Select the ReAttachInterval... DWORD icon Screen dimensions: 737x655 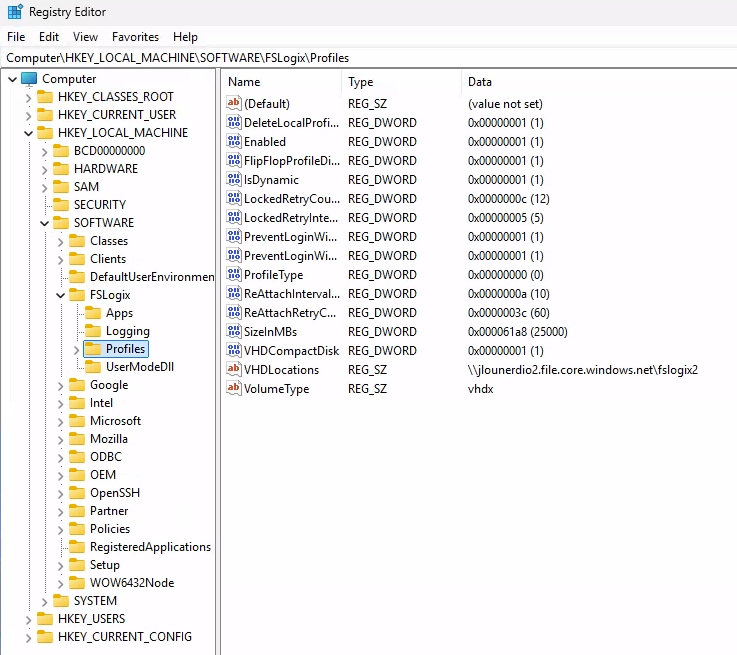[234, 293]
